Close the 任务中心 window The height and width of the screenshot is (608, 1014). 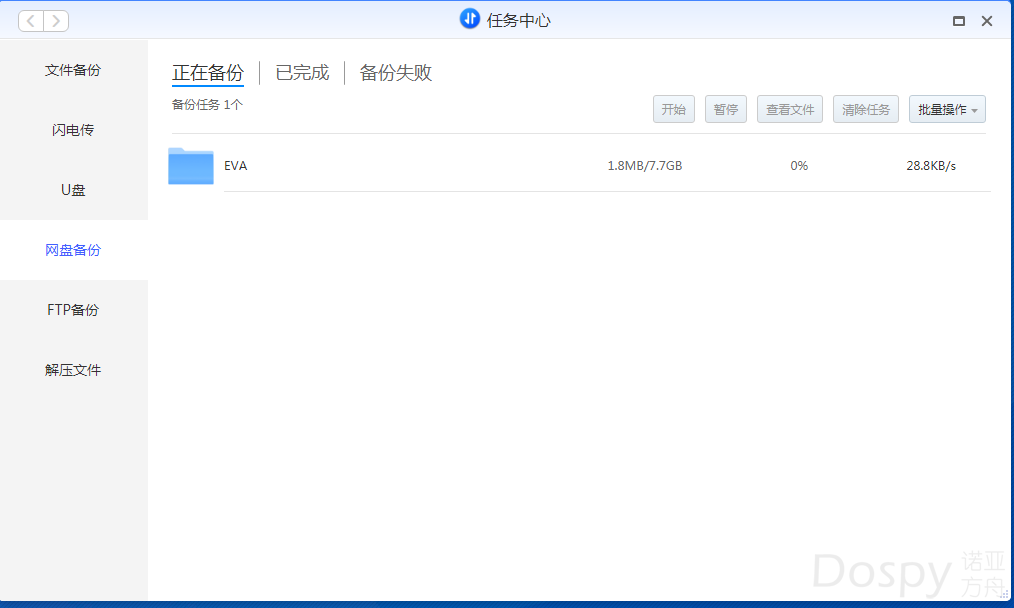987,21
